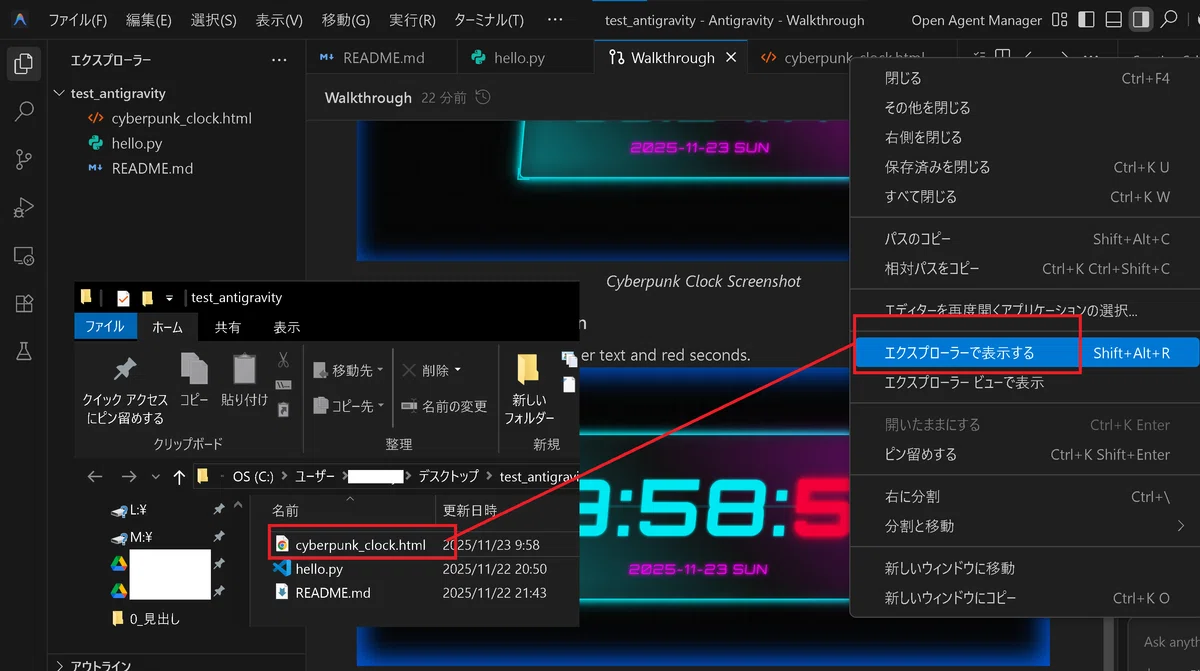
Task: Open the Explorer view in the activity bar
Action: click(x=23, y=64)
